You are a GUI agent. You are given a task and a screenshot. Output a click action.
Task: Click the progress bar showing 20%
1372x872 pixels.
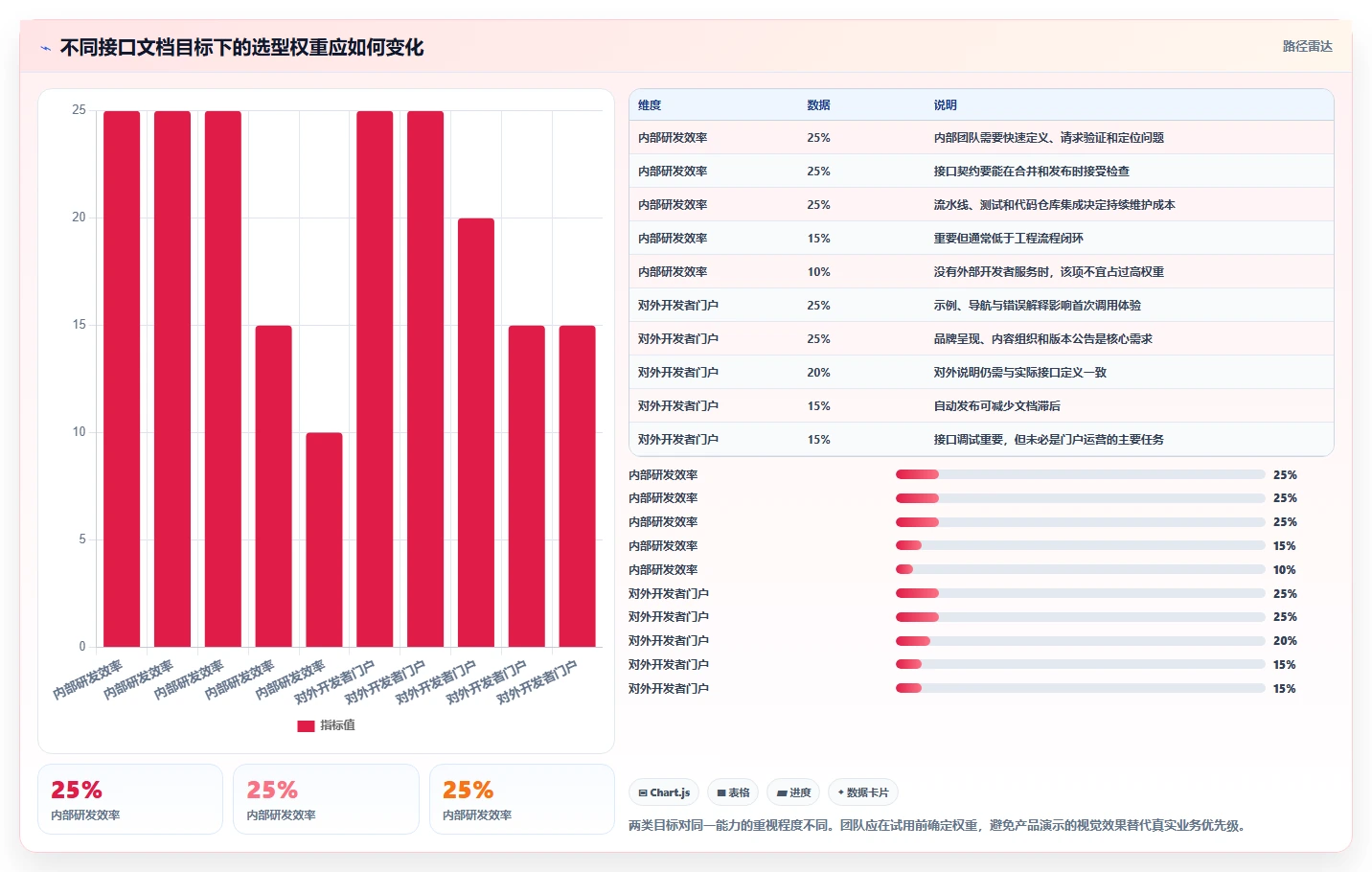[1081, 641]
